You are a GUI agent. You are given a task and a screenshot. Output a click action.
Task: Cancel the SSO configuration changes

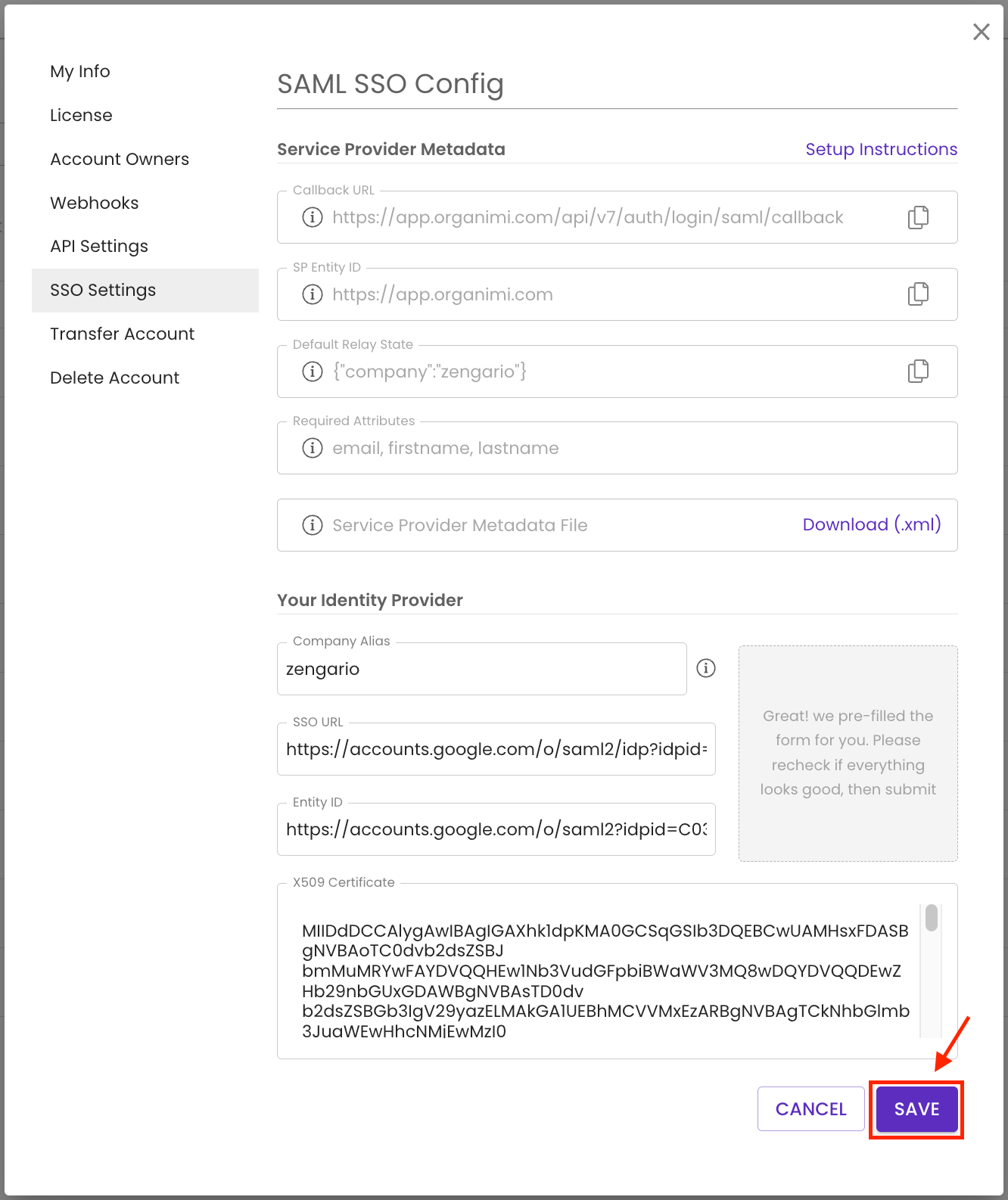[x=810, y=1108]
